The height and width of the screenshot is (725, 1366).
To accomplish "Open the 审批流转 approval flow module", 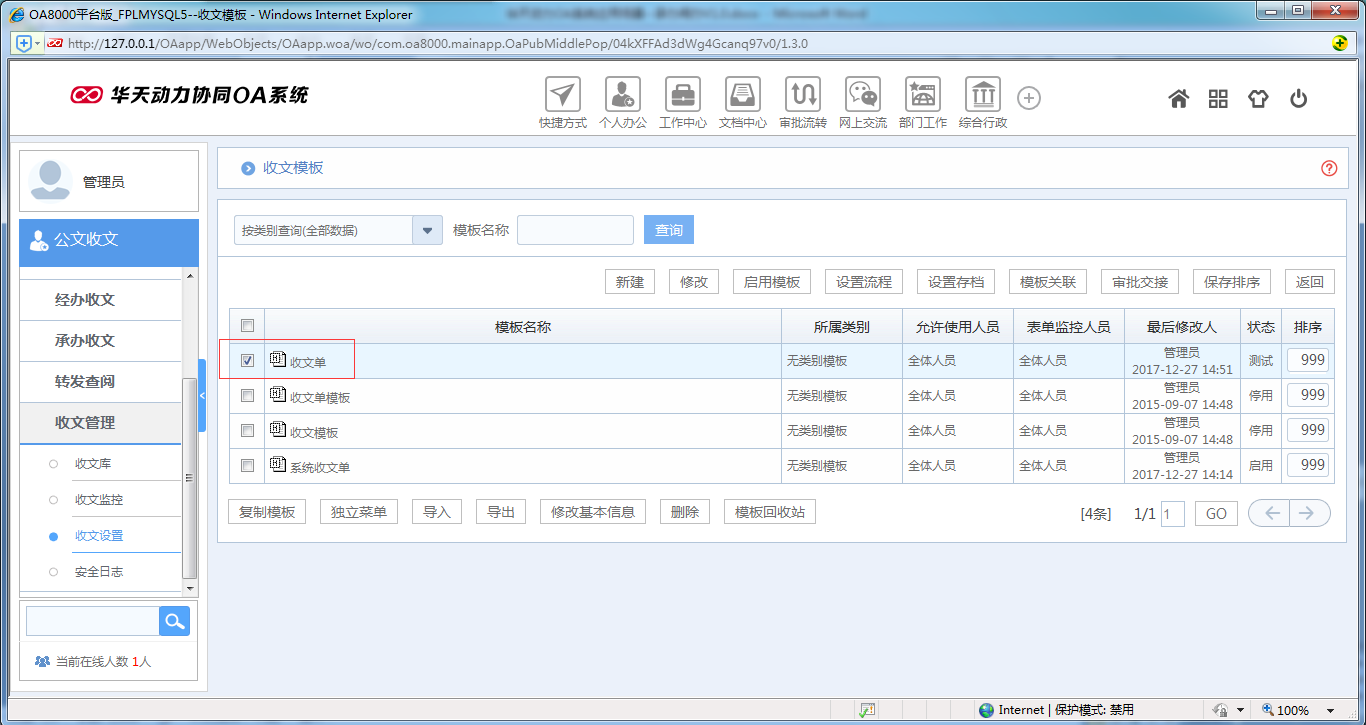I will click(802, 97).
